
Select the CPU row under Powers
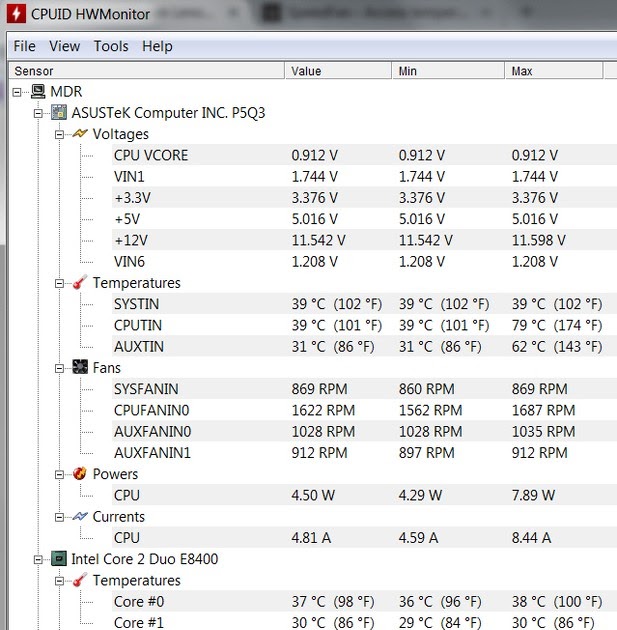pyautogui.click(x=364, y=495)
